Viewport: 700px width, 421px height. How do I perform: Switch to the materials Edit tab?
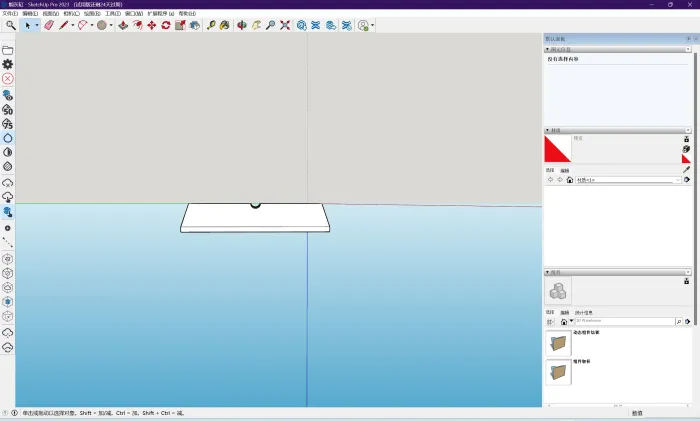pos(564,170)
